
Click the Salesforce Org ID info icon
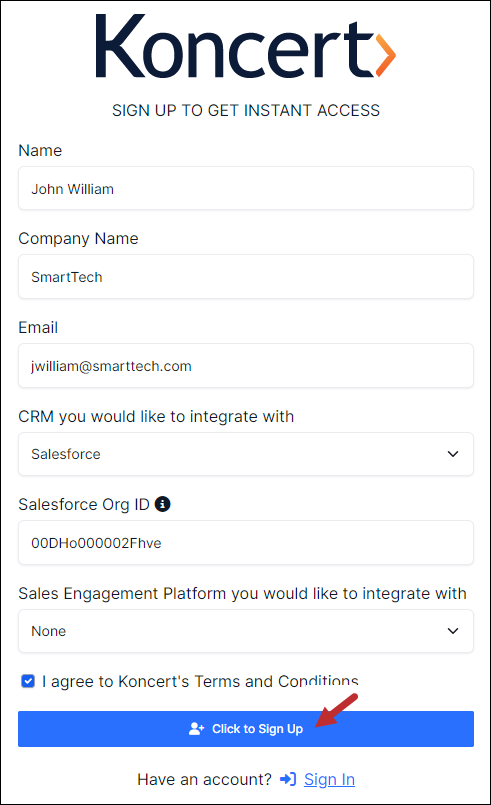(162, 504)
